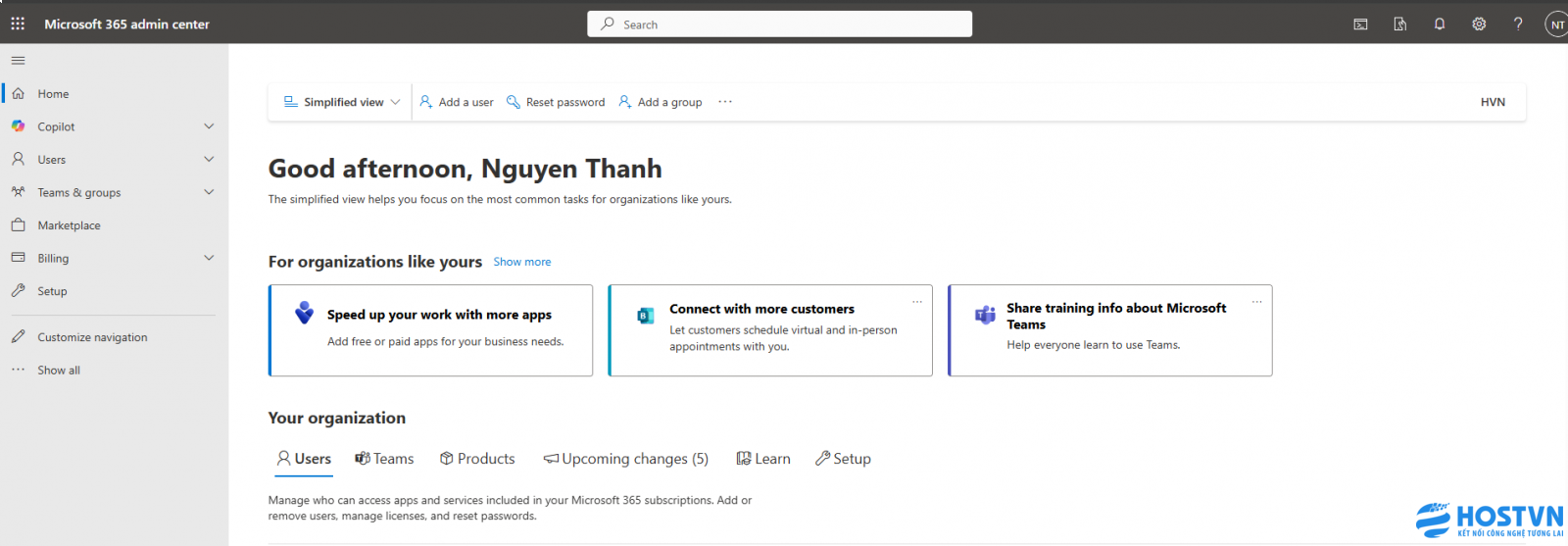Click the Copilot colorful icon
Screen dimensions: 1568x546
(18, 126)
